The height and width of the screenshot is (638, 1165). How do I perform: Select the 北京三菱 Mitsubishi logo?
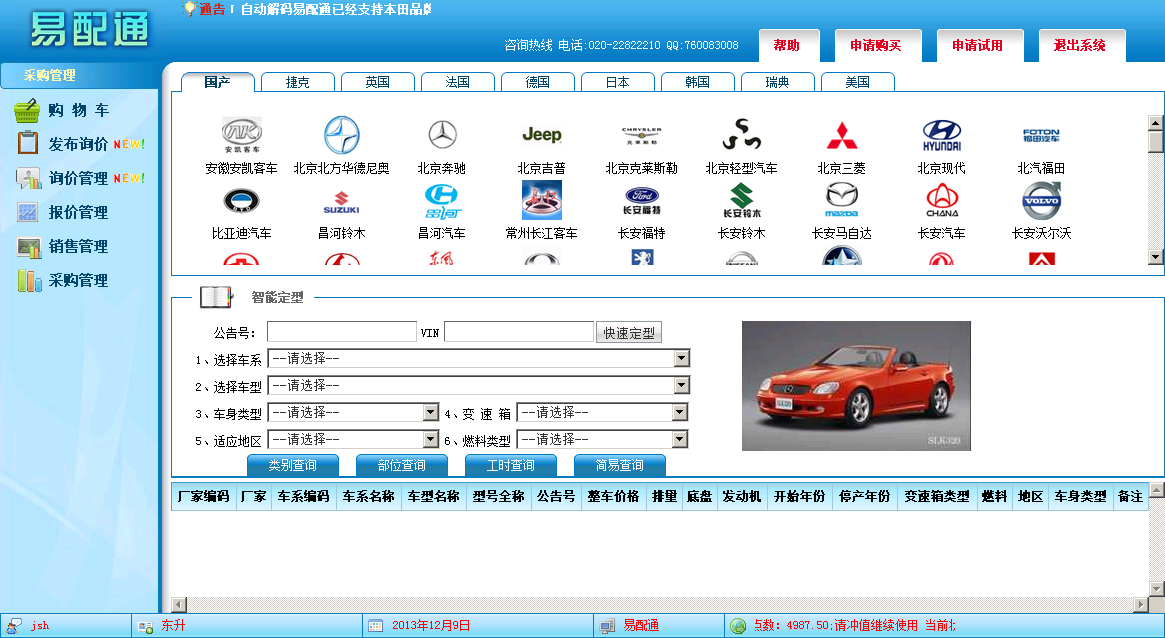click(842, 135)
